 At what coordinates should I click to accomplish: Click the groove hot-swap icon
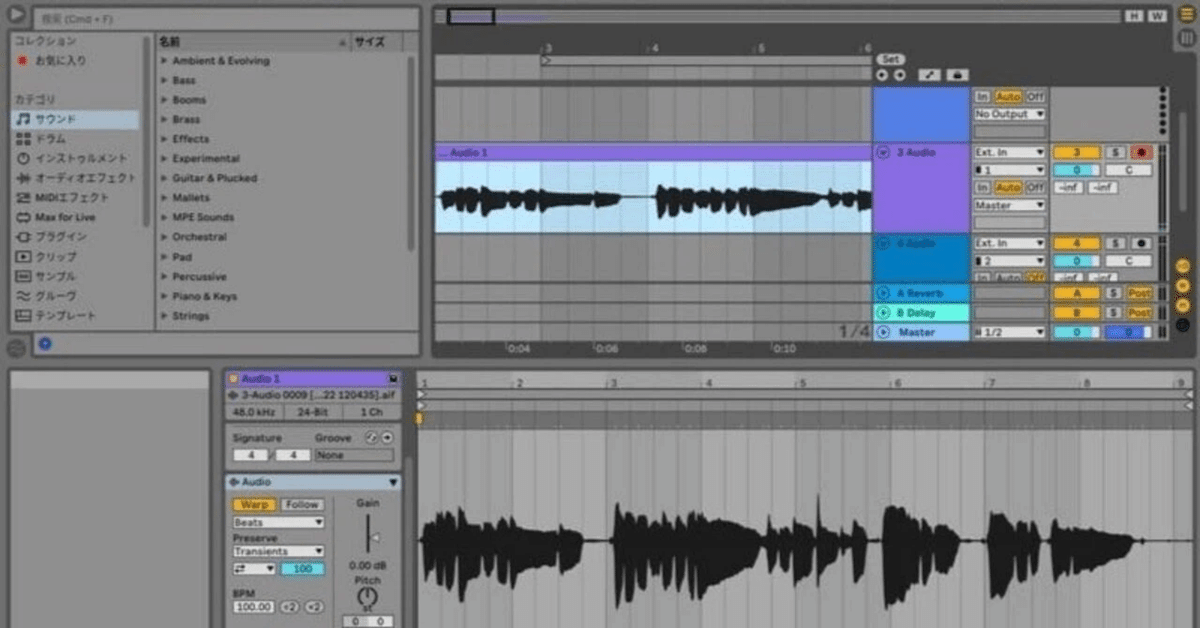click(371, 438)
